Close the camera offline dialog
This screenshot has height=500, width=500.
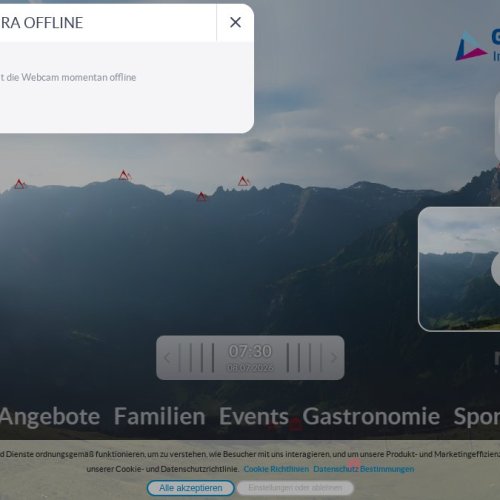pos(235,23)
